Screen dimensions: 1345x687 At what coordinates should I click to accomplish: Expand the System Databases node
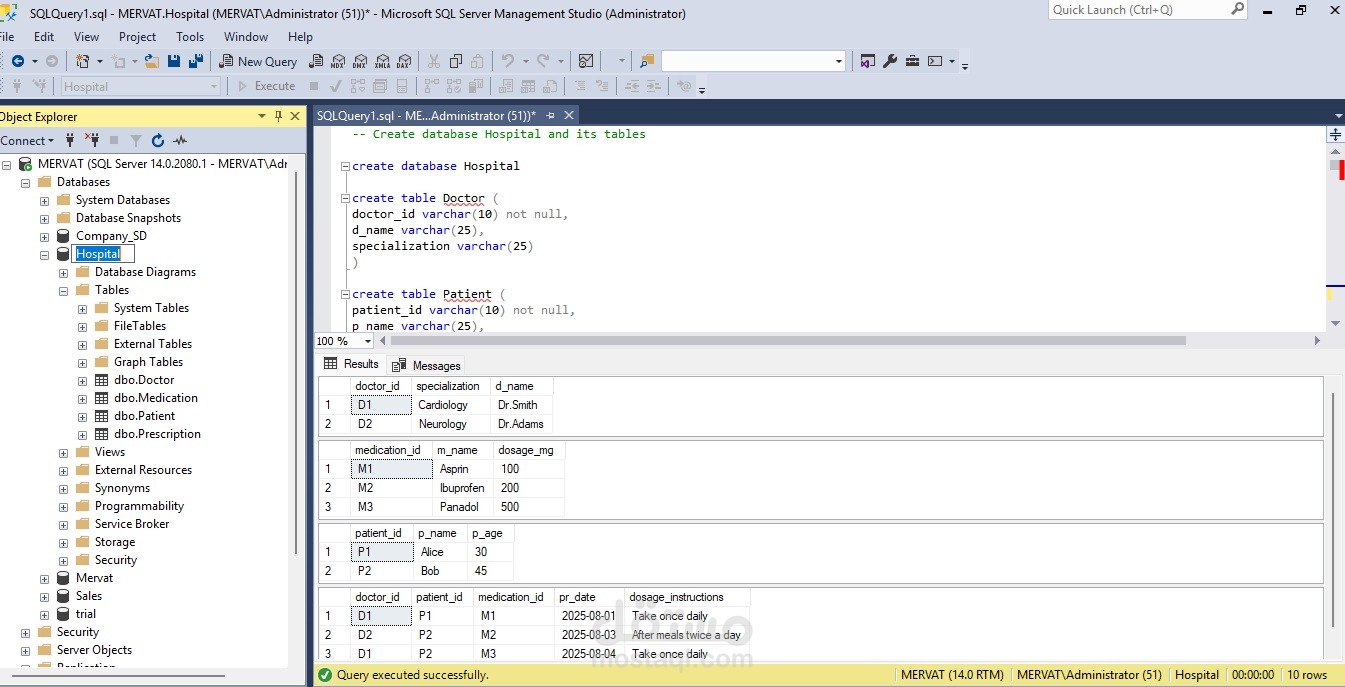[44, 200]
